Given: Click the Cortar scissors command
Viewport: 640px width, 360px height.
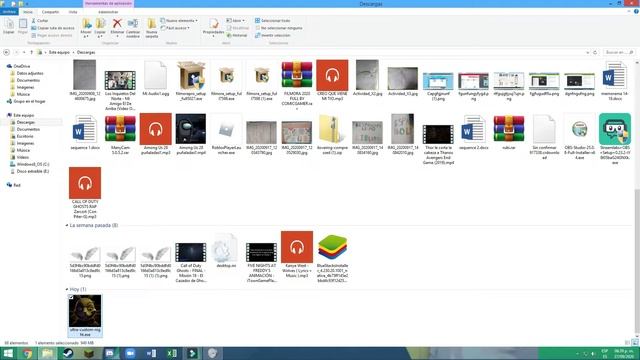Looking at the screenshot, I should tap(40, 20).
